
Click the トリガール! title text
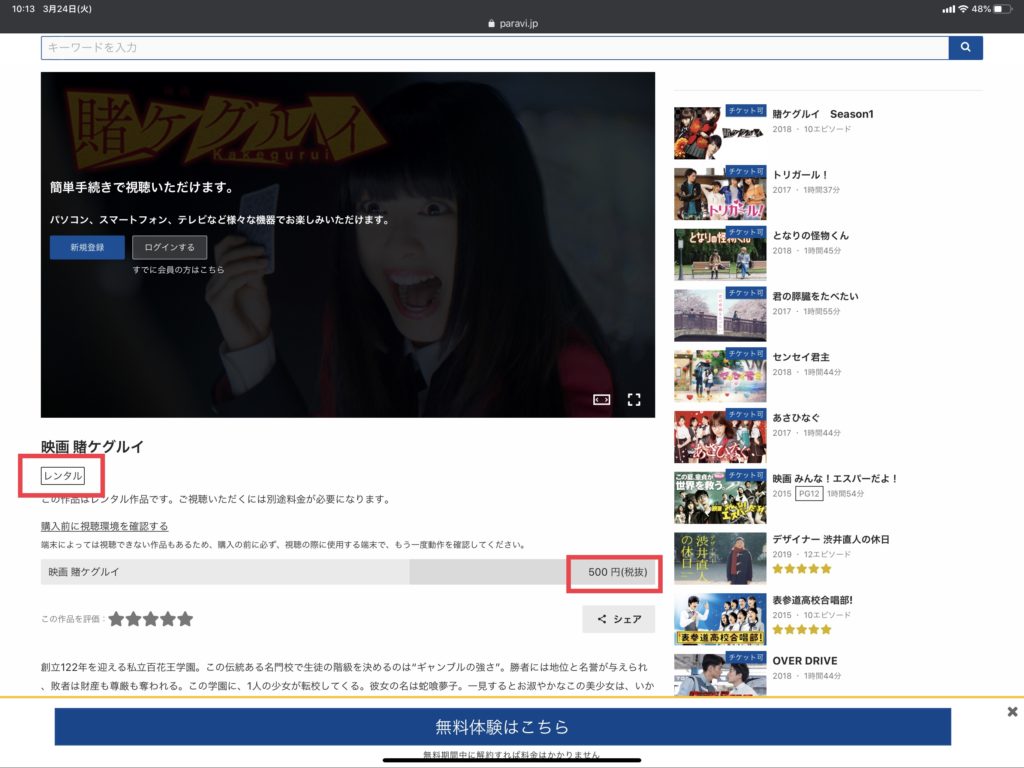point(800,175)
